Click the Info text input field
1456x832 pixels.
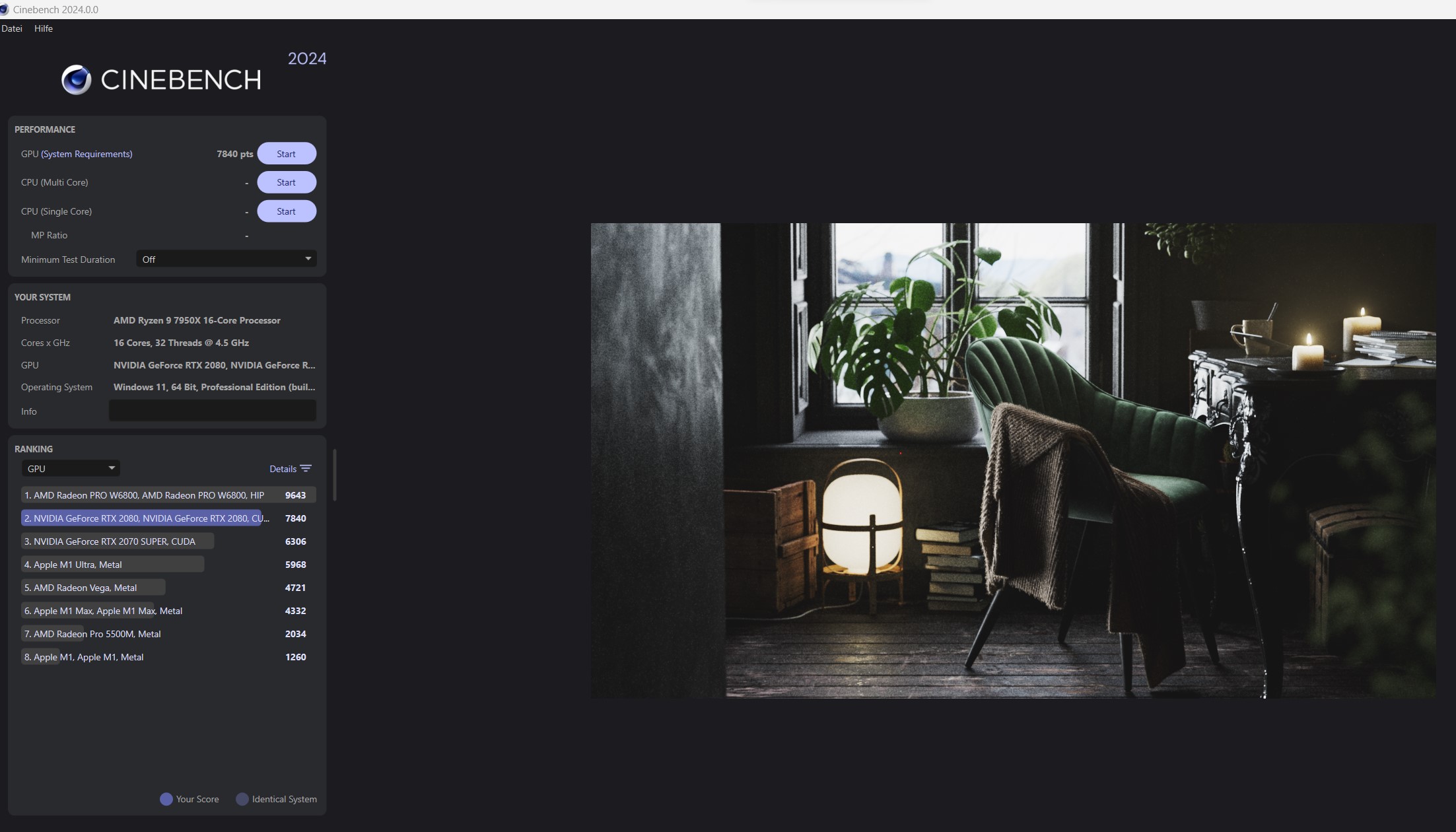(212, 411)
